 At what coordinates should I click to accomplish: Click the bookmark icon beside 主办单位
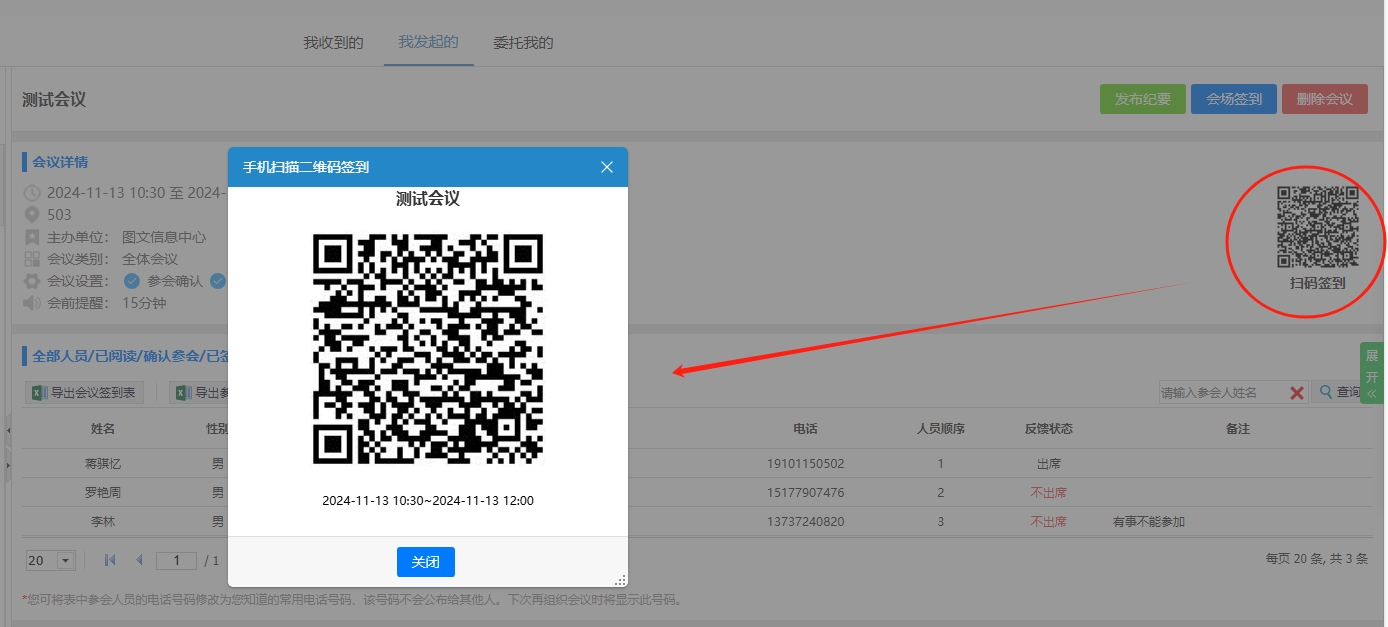32,237
